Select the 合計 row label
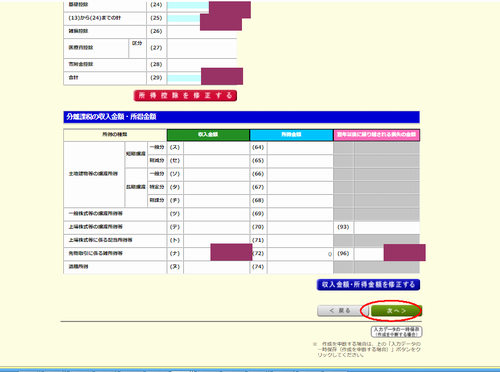This screenshot has width=500, height=372. click(x=73, y=78)
